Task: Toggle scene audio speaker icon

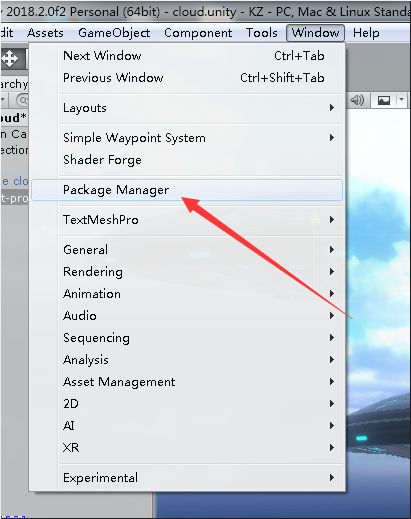Action: [x=357, y=100]
